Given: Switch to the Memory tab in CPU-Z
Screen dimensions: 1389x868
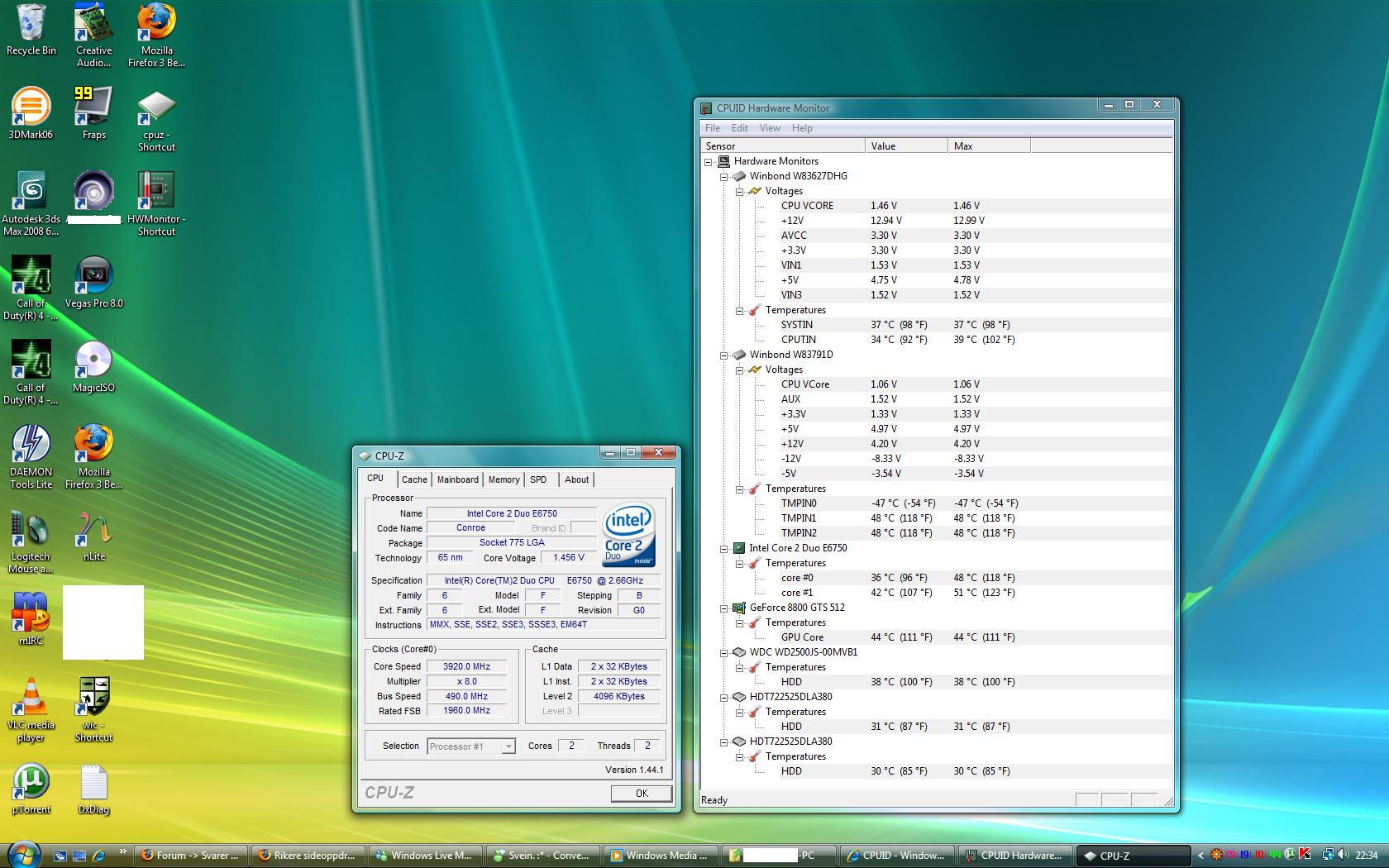Looking at the screenshot, I should [504, 479].
